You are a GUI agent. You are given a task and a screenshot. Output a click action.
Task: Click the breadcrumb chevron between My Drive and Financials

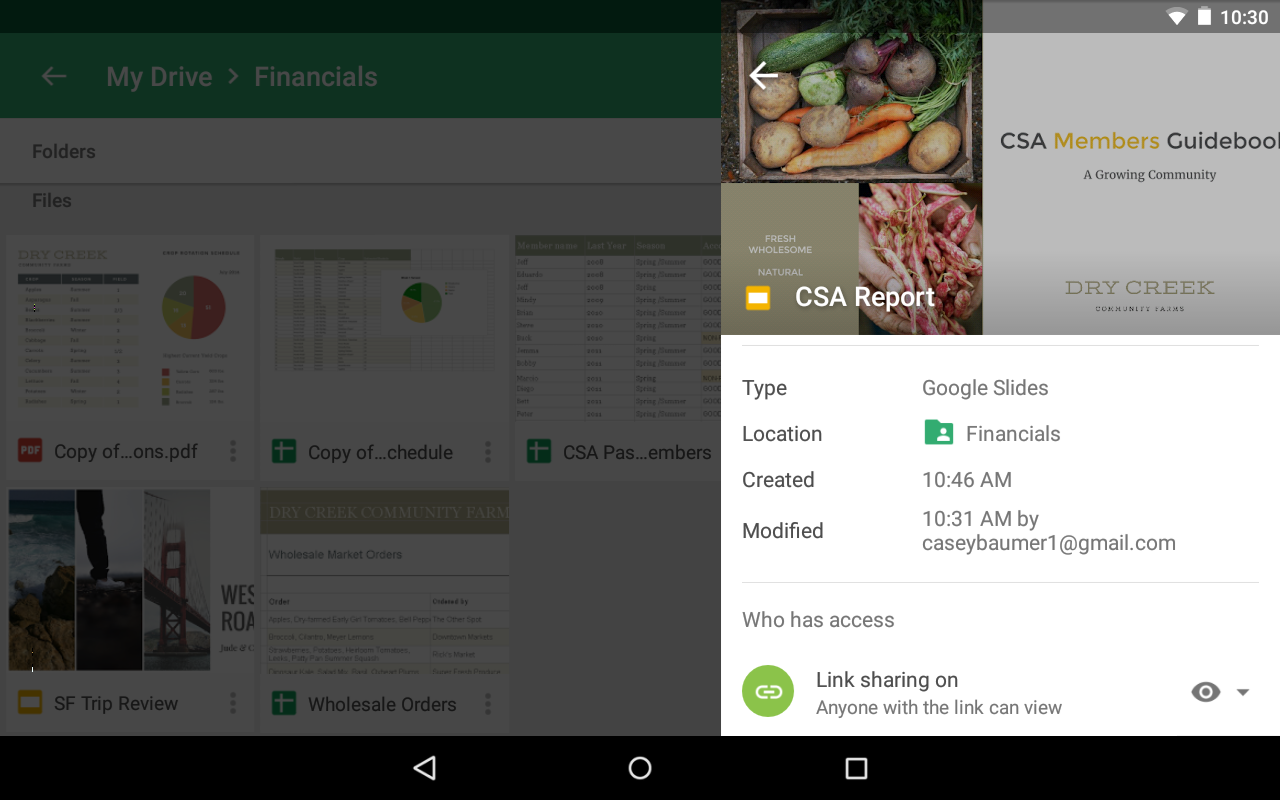(x=233, y=77)
